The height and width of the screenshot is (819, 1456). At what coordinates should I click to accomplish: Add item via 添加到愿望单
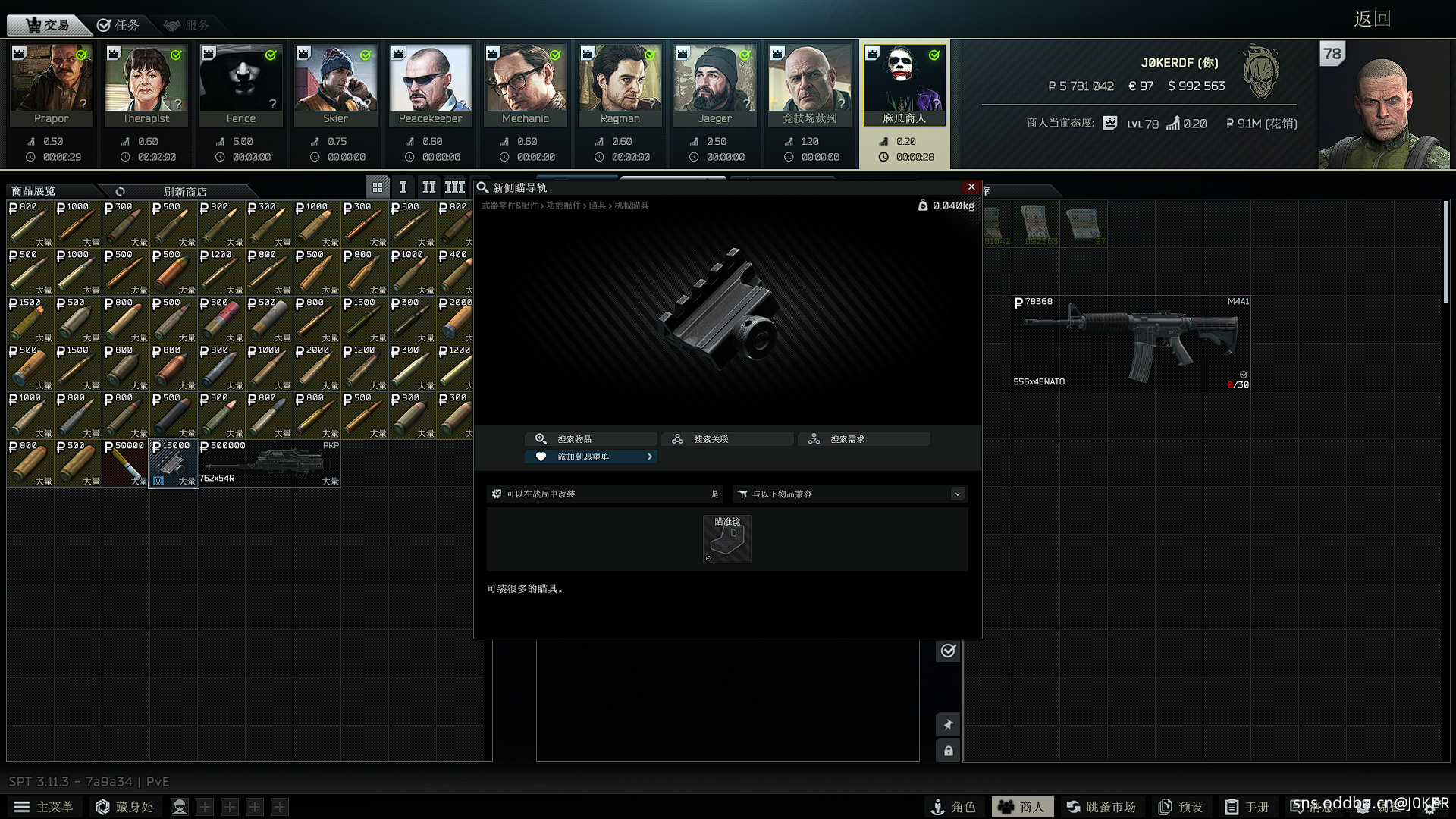(591, 457)
